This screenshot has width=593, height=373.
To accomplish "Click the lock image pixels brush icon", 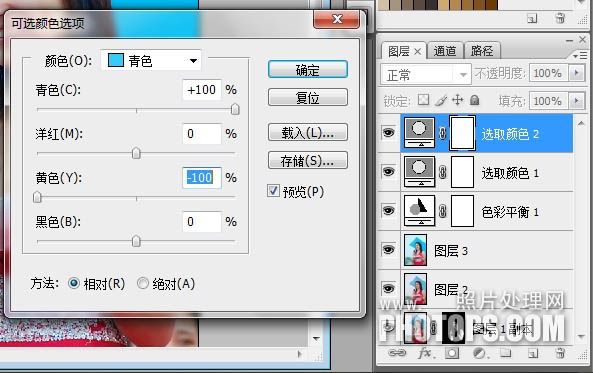I will point(441,100).
